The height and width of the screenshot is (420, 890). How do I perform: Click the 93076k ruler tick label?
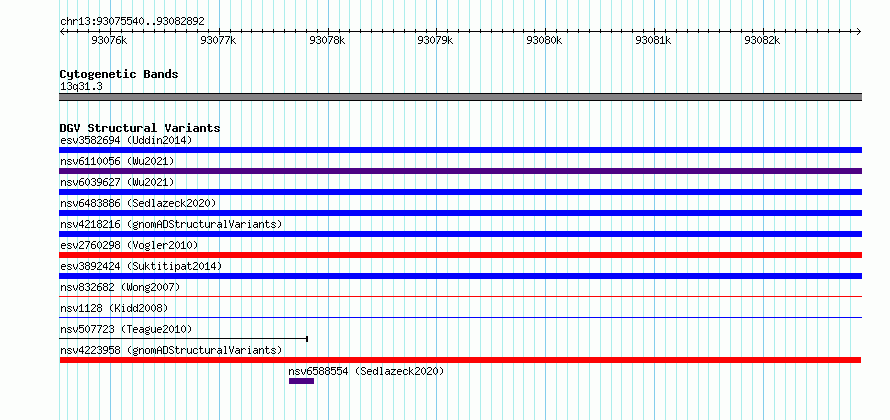coord(109,41)
